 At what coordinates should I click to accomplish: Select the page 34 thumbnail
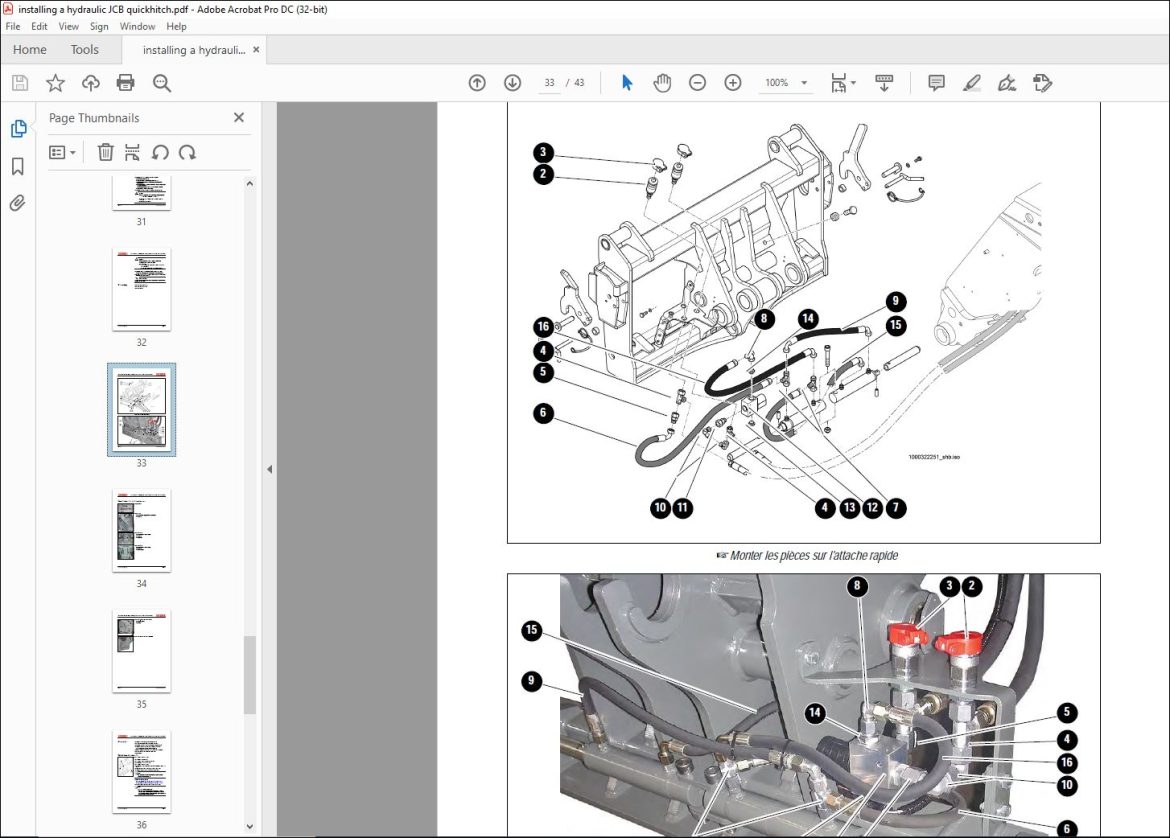pos(142,531)
